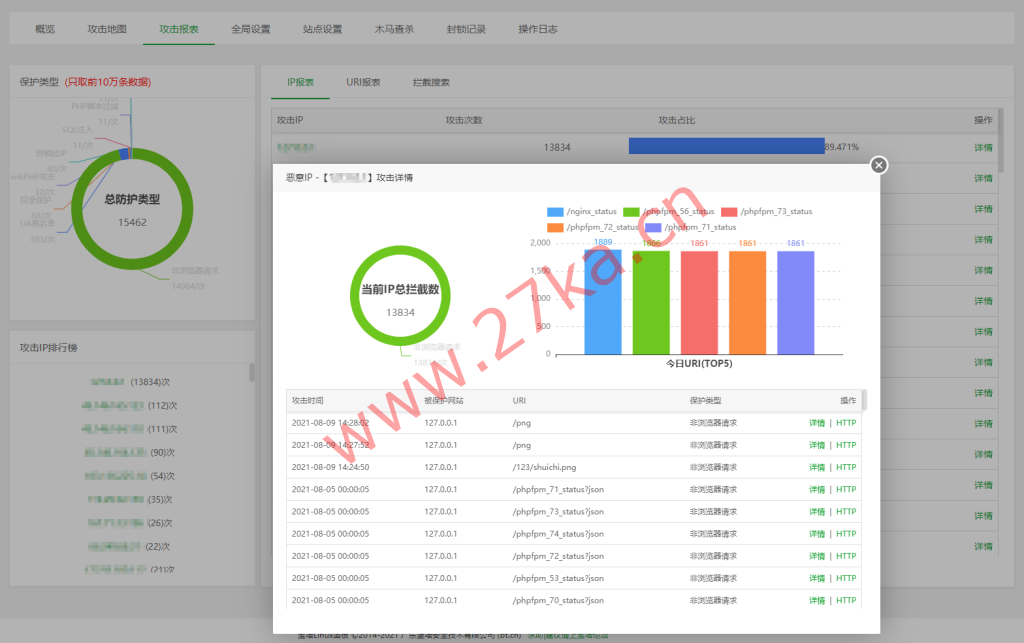This screenshot has height=643, width=1024.
Task: Toggle the /phpfpm_73_status legend swatch
Action: click(729, 212)
